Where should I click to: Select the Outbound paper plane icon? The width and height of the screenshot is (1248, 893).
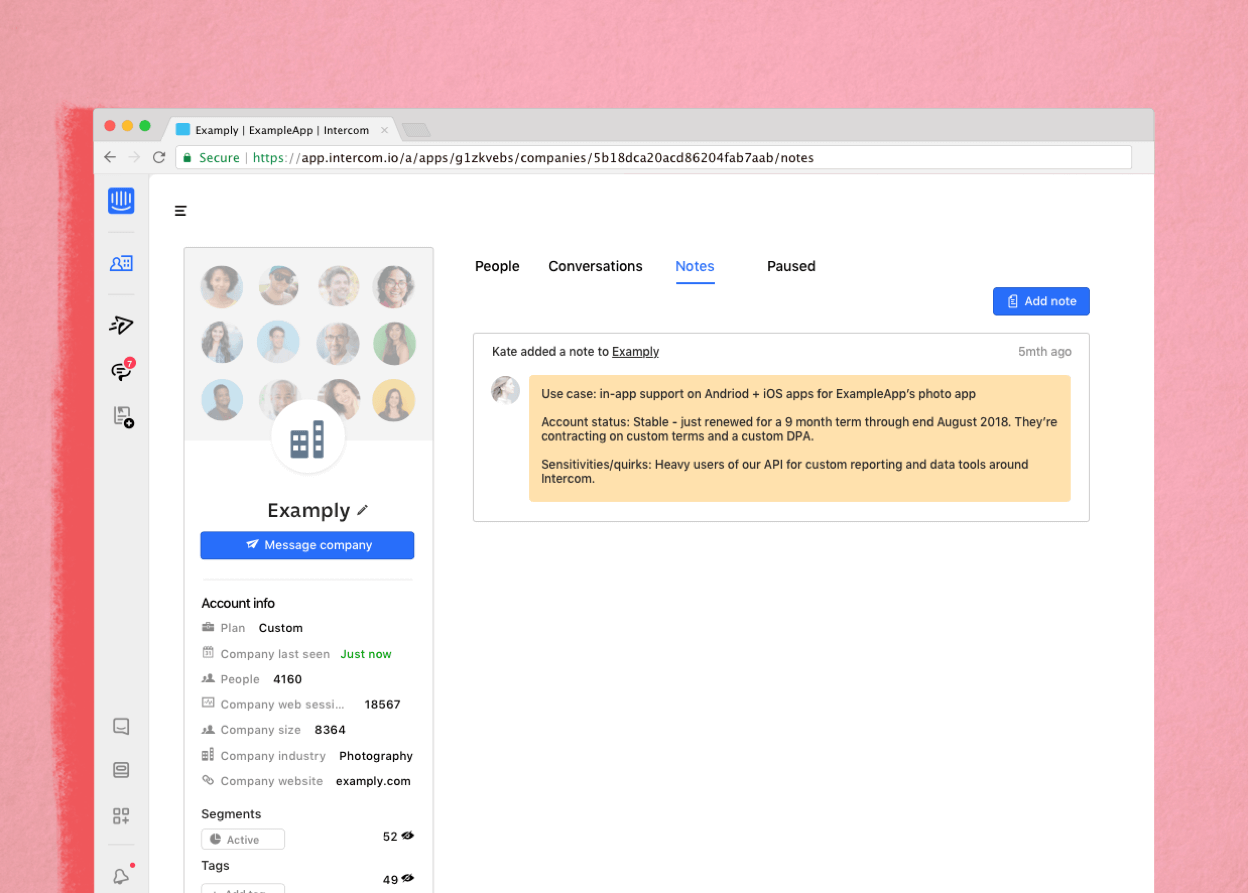tap(121, 324)
